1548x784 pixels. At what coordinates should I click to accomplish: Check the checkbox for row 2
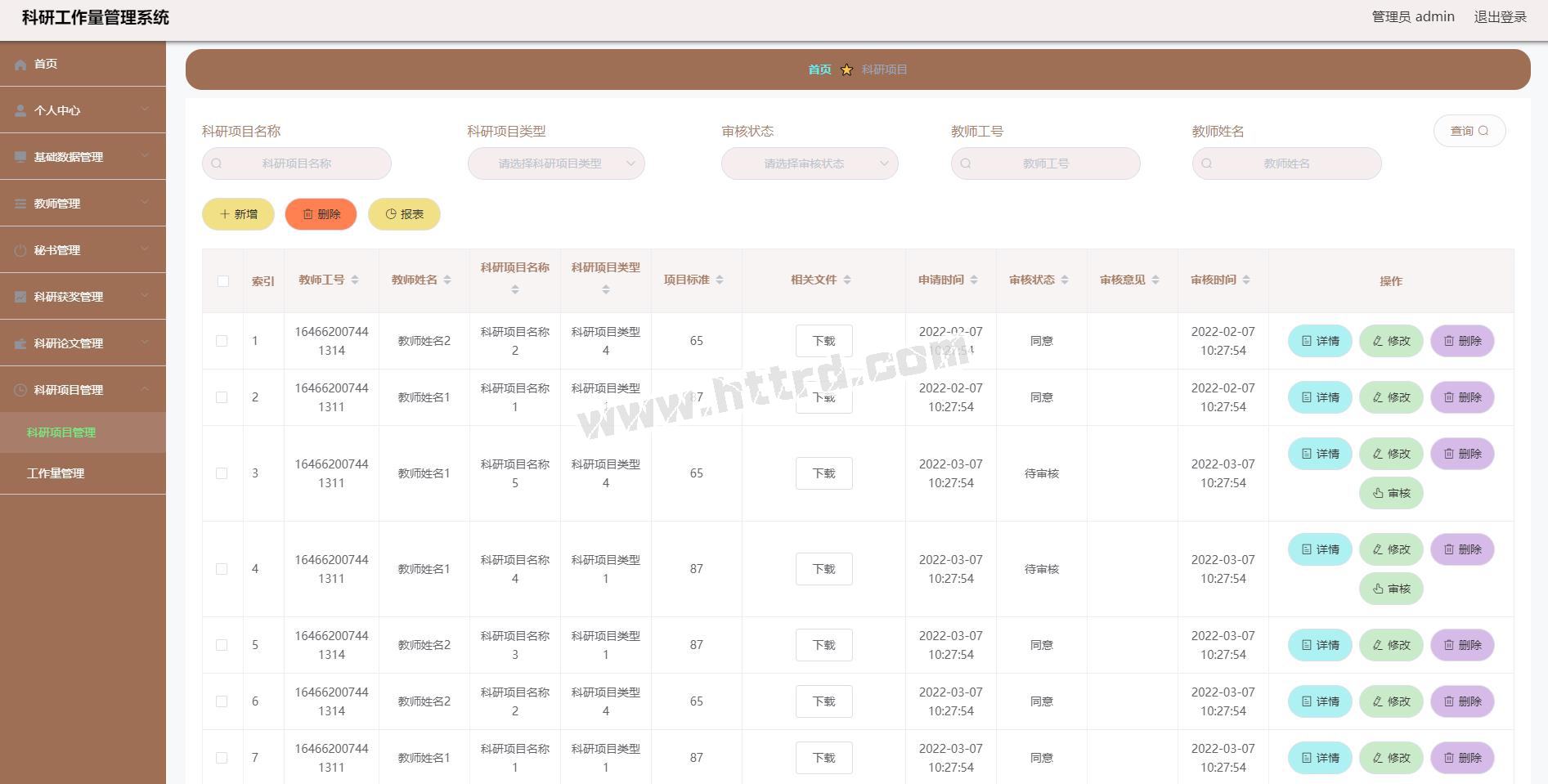(222, 397)
